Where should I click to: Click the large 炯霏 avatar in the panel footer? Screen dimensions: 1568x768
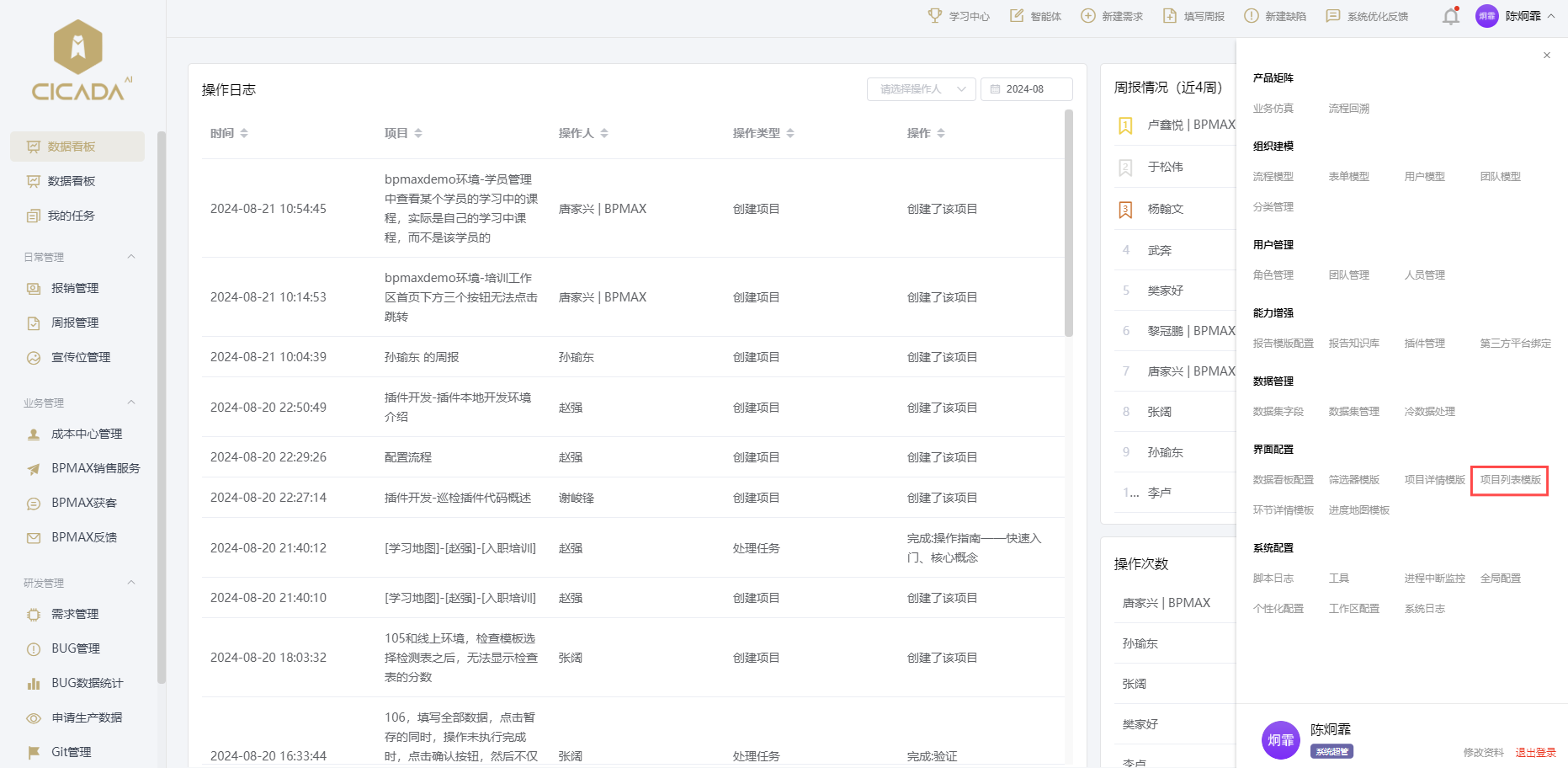1281,740
